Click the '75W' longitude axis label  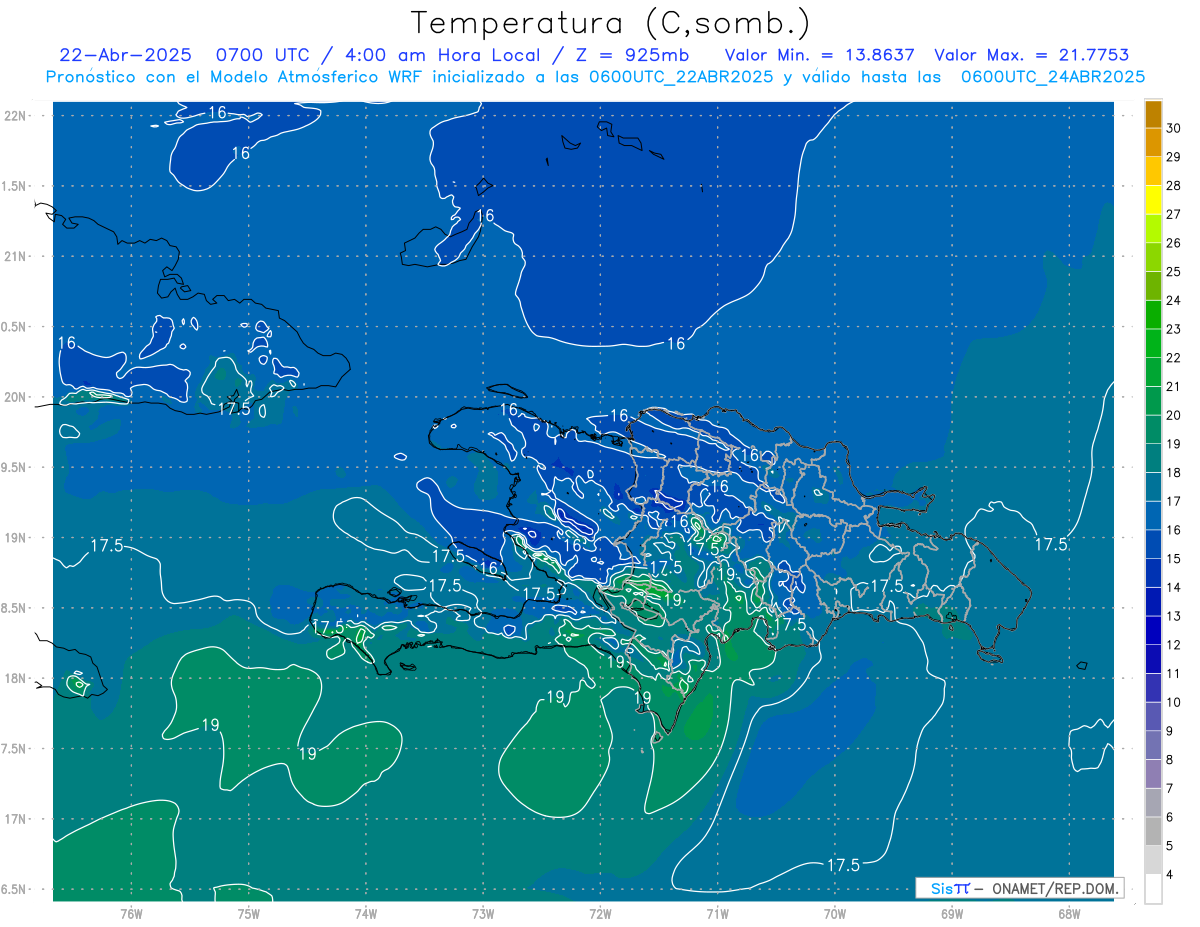coord(249,914)
